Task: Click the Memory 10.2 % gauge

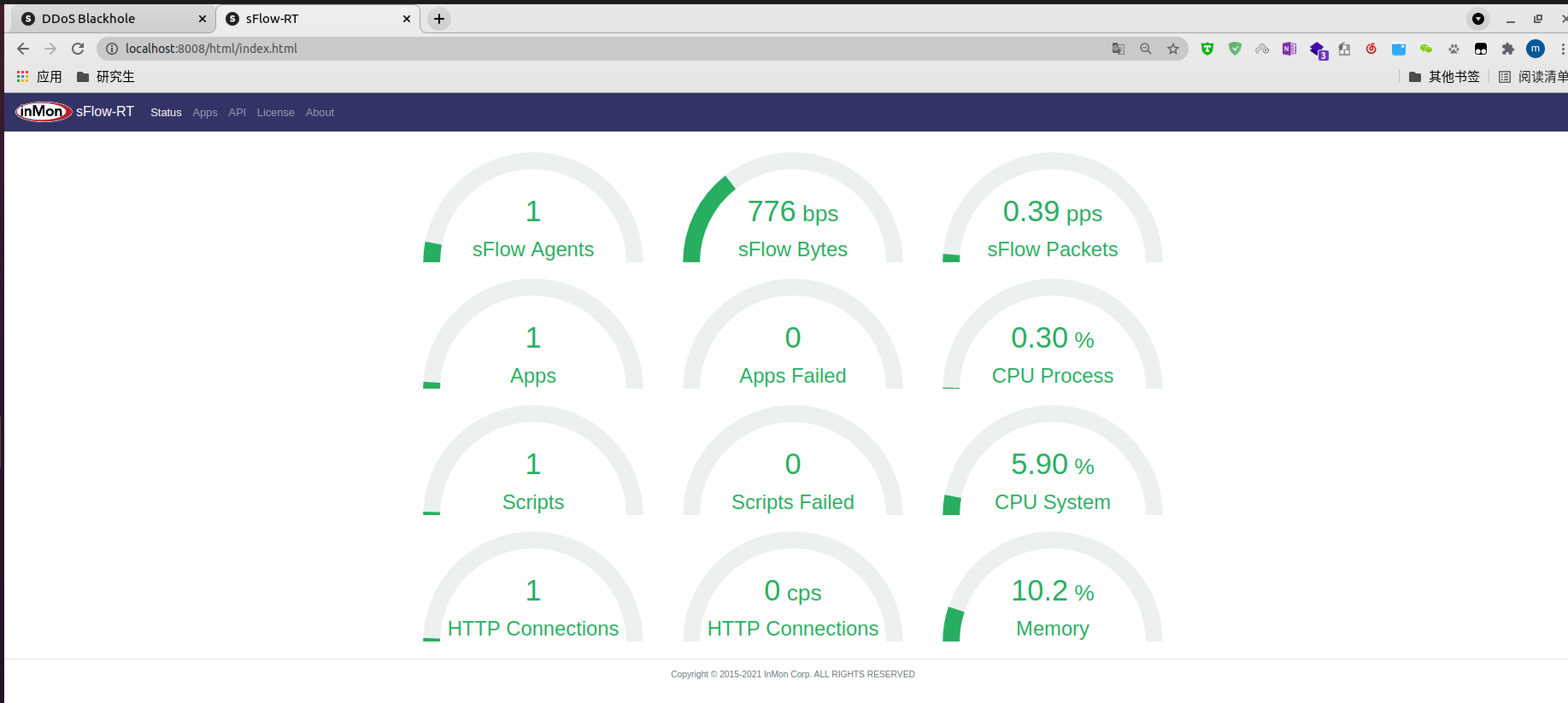Action: (1053, 587)
